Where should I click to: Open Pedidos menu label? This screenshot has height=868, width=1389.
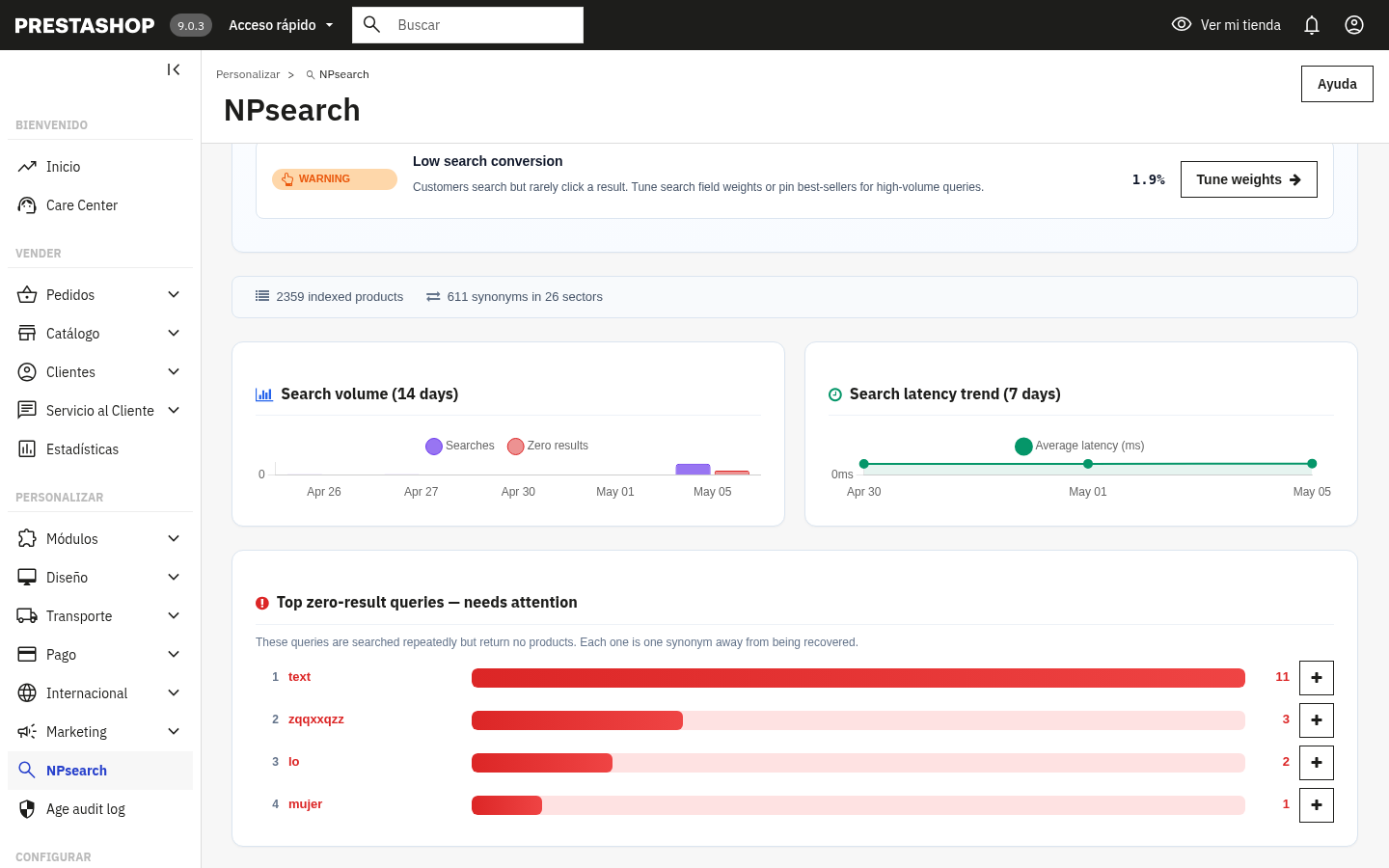point(70,295)
